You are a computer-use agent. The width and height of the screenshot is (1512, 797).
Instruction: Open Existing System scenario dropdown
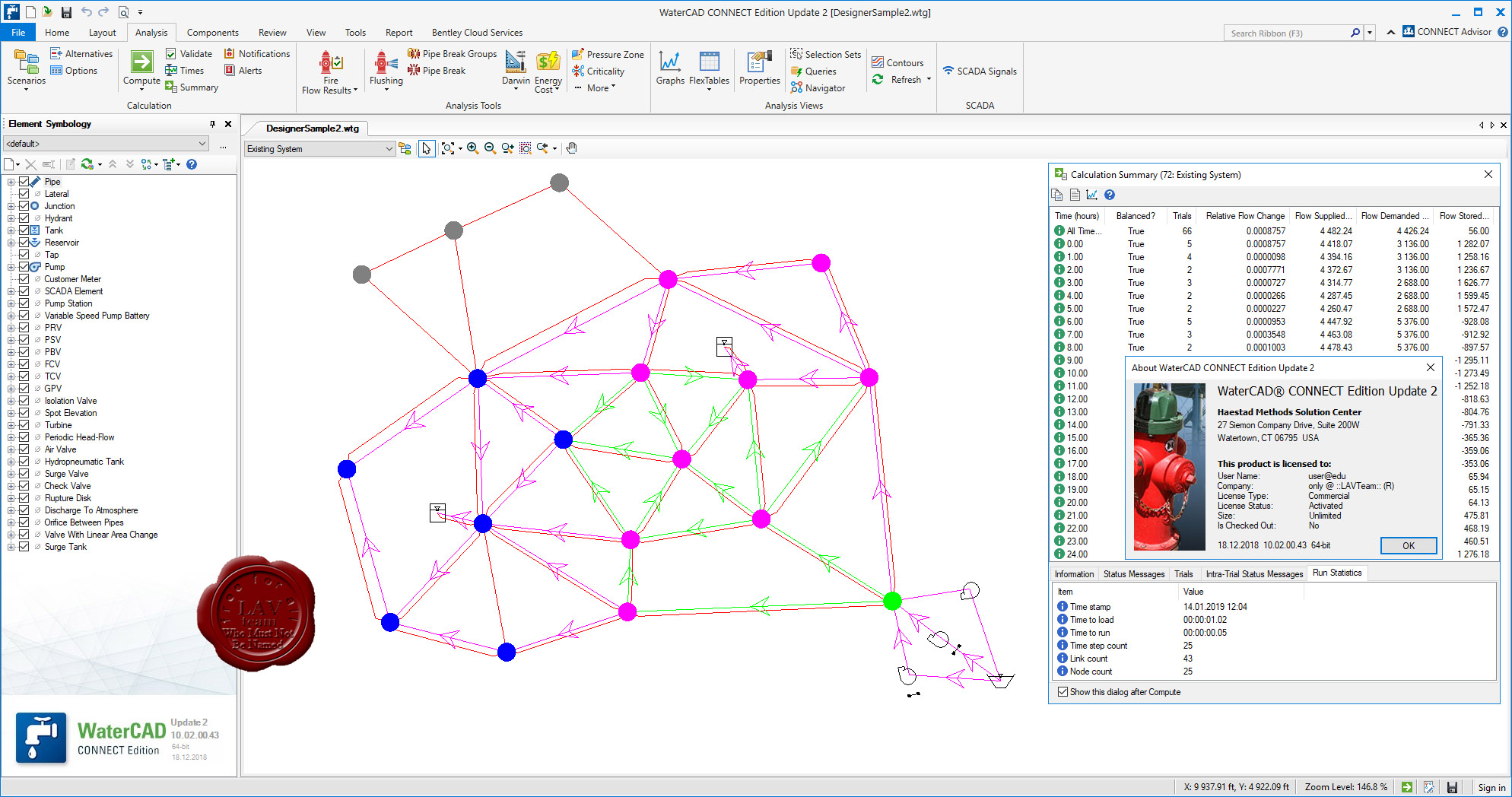(x=319, y=149)
